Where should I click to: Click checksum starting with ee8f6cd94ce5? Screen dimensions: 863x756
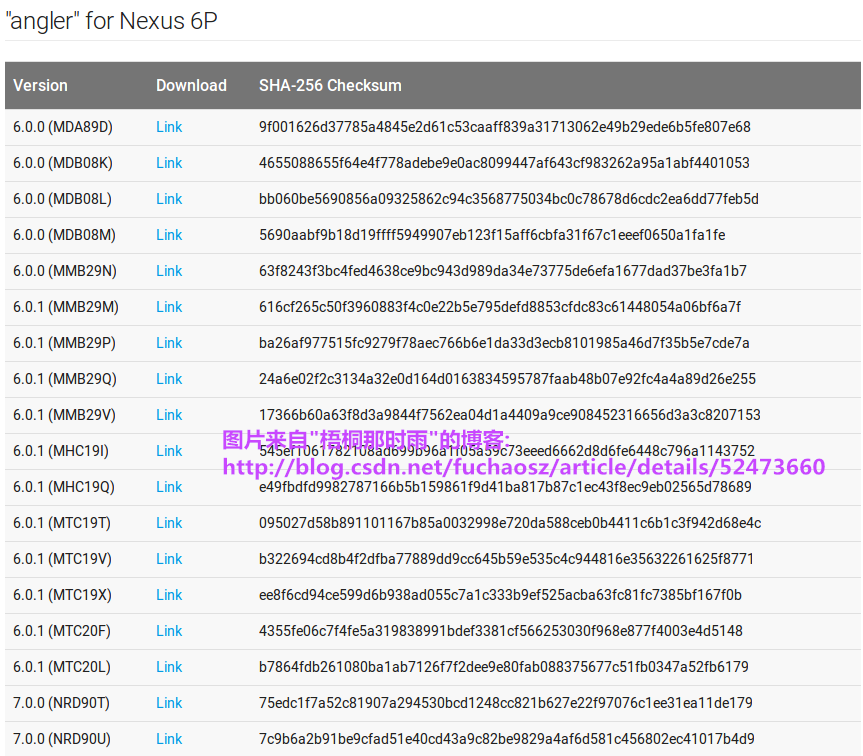pyautogui.click(x=500, y=595)
